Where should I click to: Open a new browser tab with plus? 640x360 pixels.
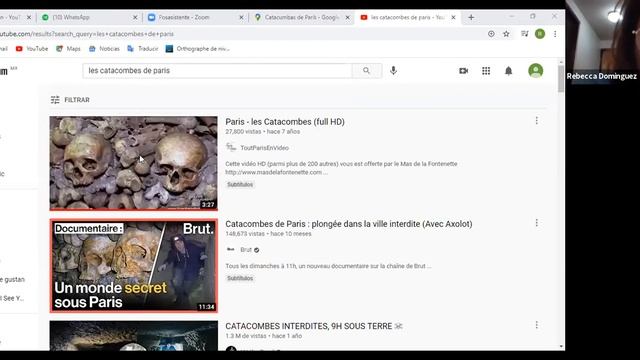point(471,17)
